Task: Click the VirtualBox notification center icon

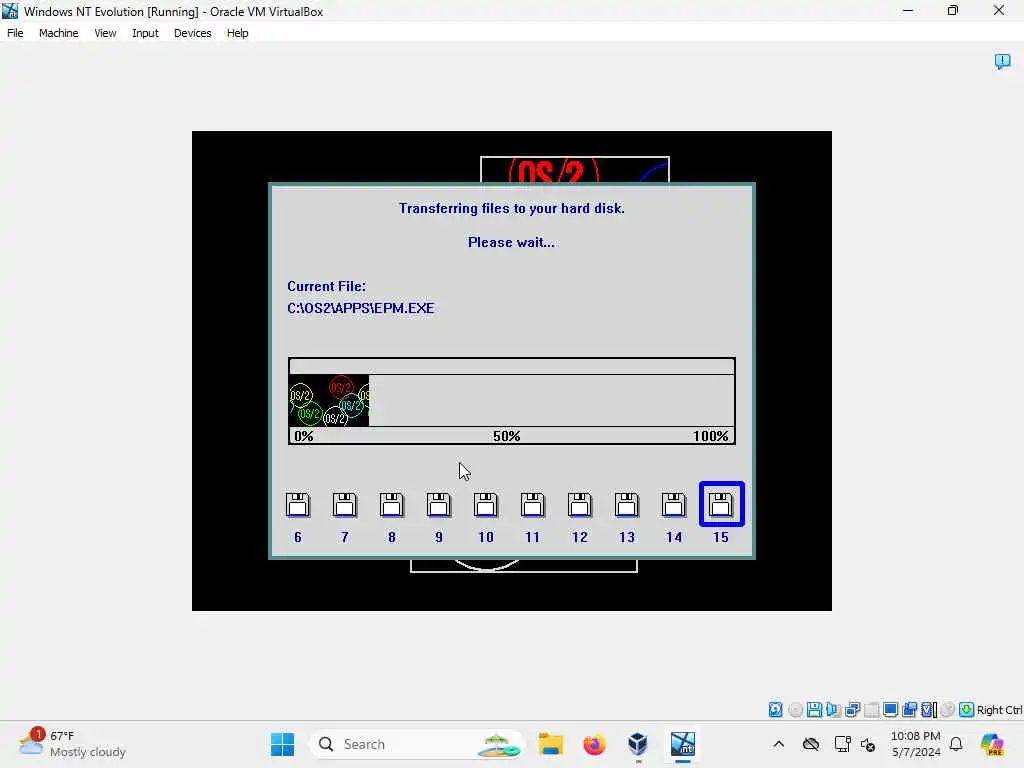Action: (x=1002, y=61)
